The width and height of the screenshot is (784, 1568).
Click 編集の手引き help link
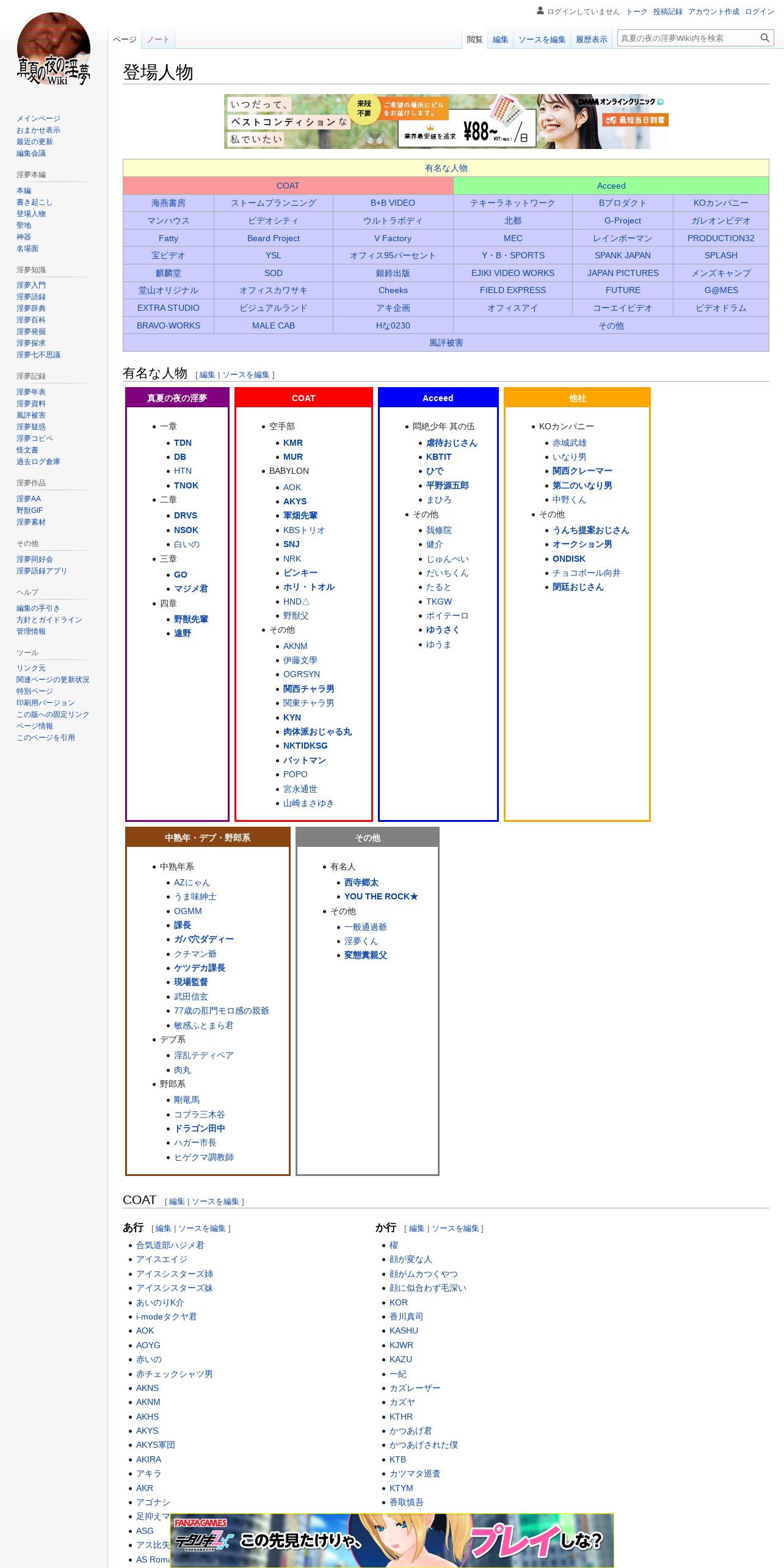click(38, 608)
